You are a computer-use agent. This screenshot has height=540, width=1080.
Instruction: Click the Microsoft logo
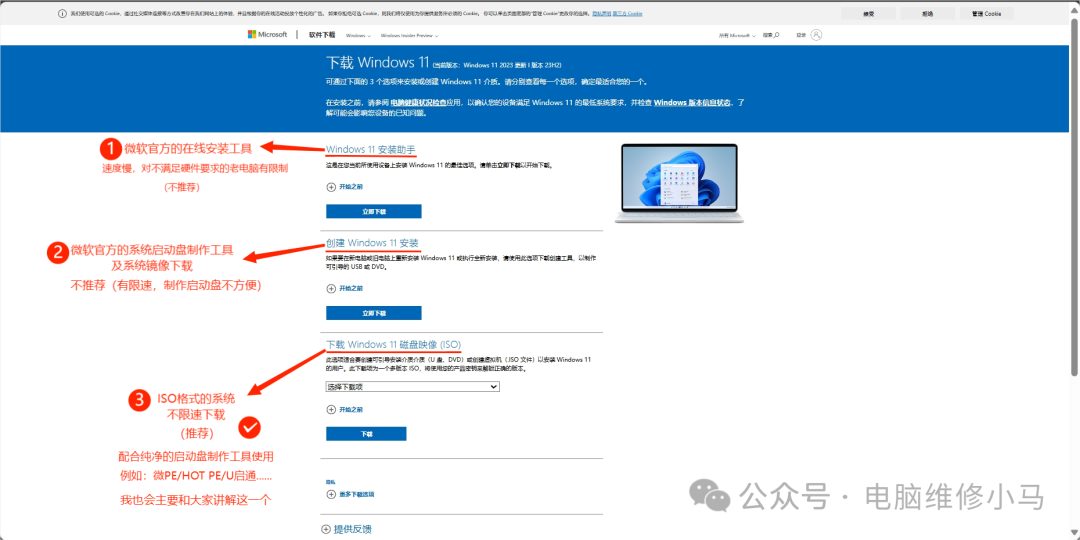(267, 34)
